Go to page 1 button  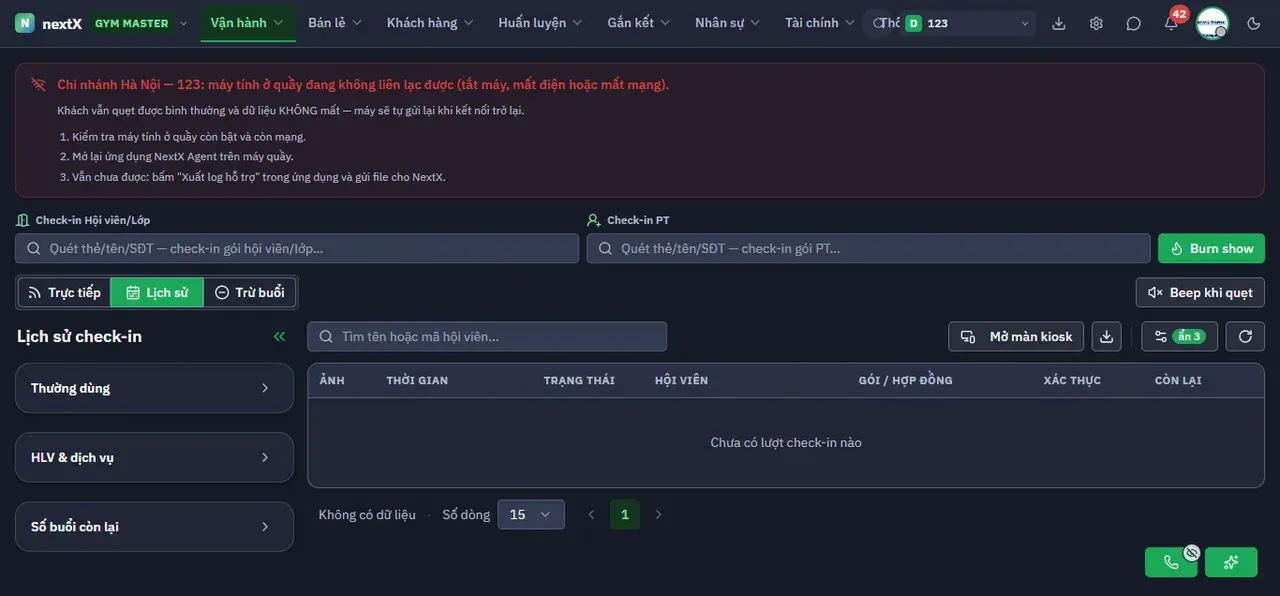625,515
